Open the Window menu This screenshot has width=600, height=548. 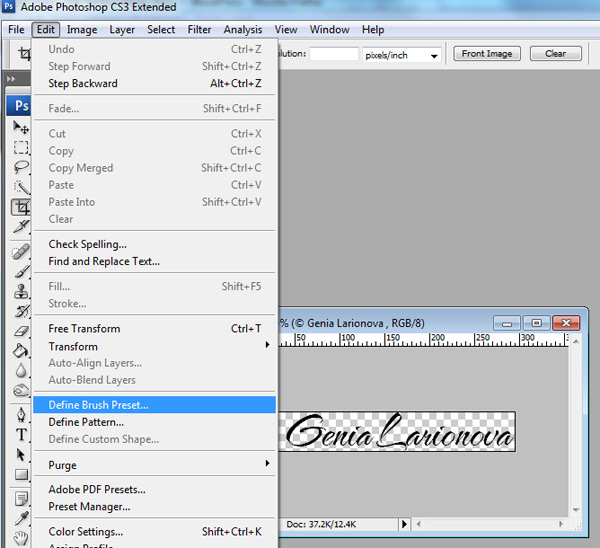pos(329,29)
